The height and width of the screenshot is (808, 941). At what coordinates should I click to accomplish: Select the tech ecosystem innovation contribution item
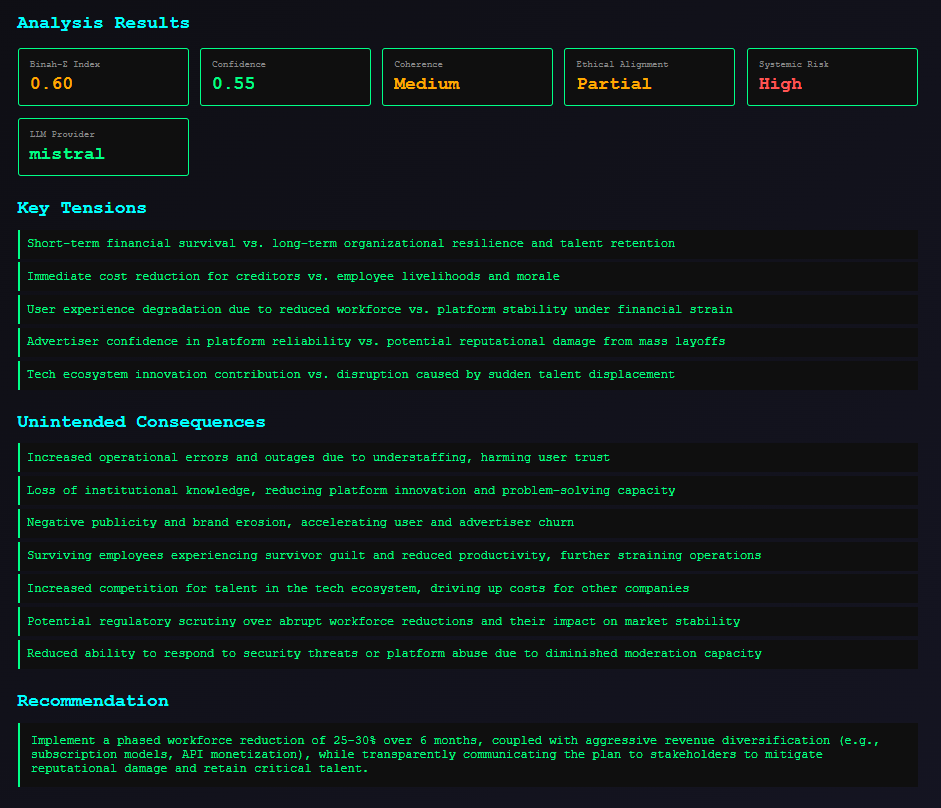351,374
